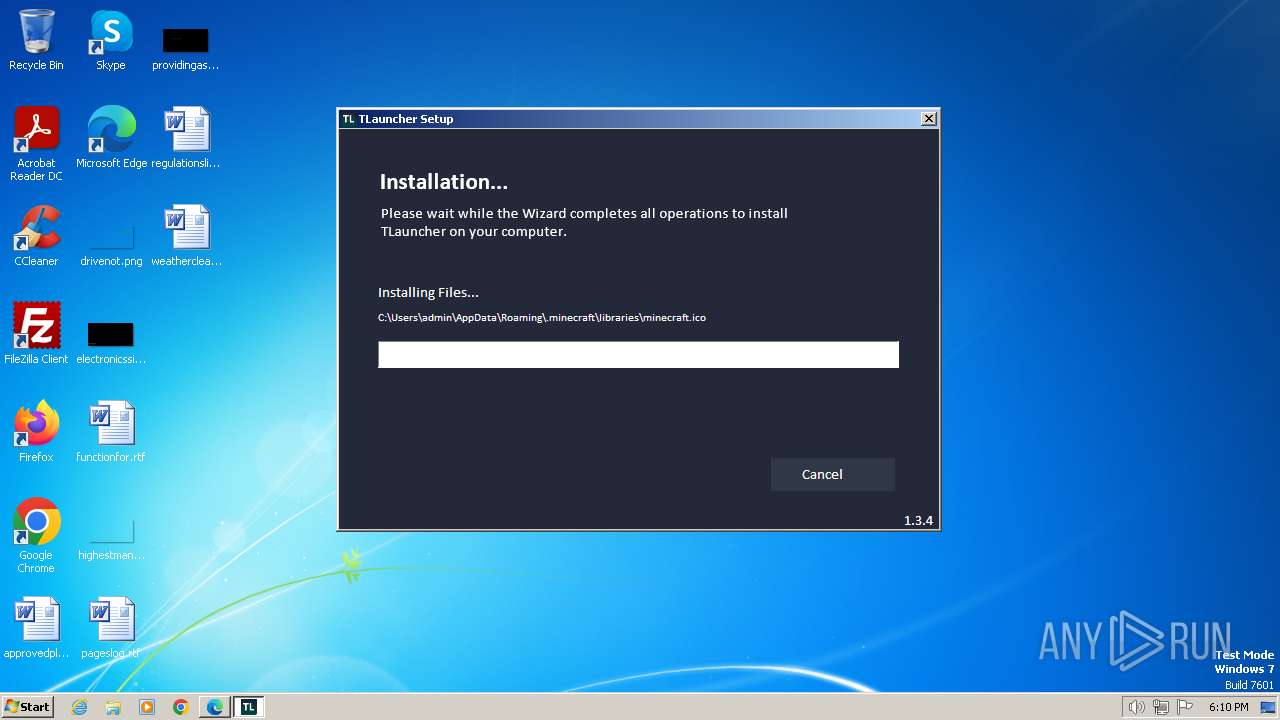The height and width of the screenshot is (720, 1280).
Task: Cancel the TLauncher installation
Action: [x=832, y=474]
